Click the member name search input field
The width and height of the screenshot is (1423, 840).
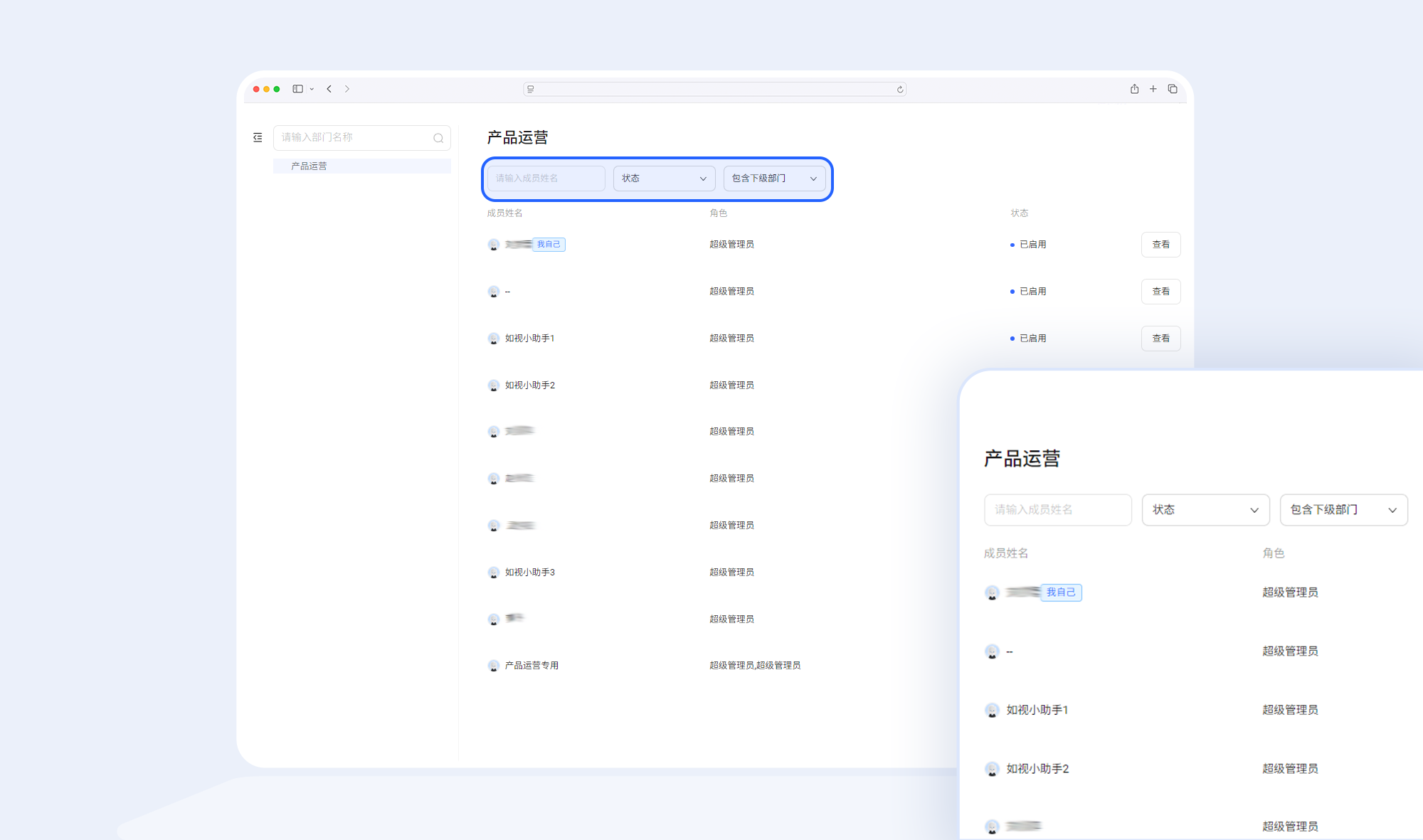click(x=544, y=179)
